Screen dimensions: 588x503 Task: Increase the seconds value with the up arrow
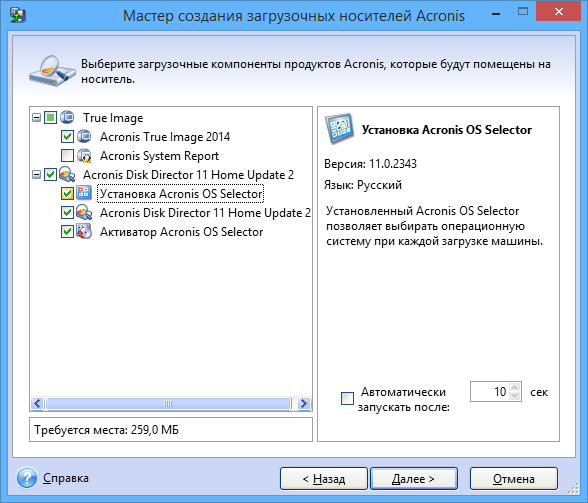pos(515,387)
